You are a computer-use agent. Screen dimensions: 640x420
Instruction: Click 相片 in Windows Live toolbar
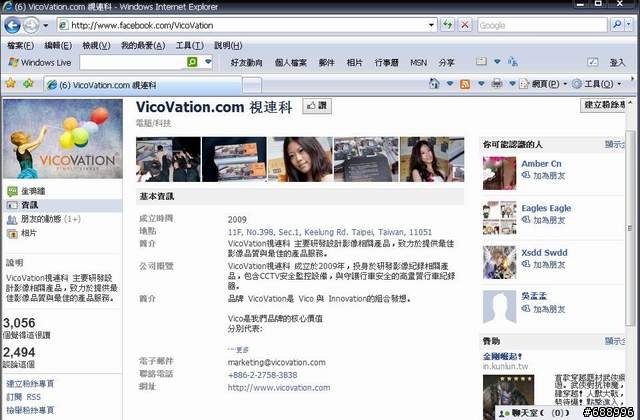pyautogui.click(x=354, y=62)
